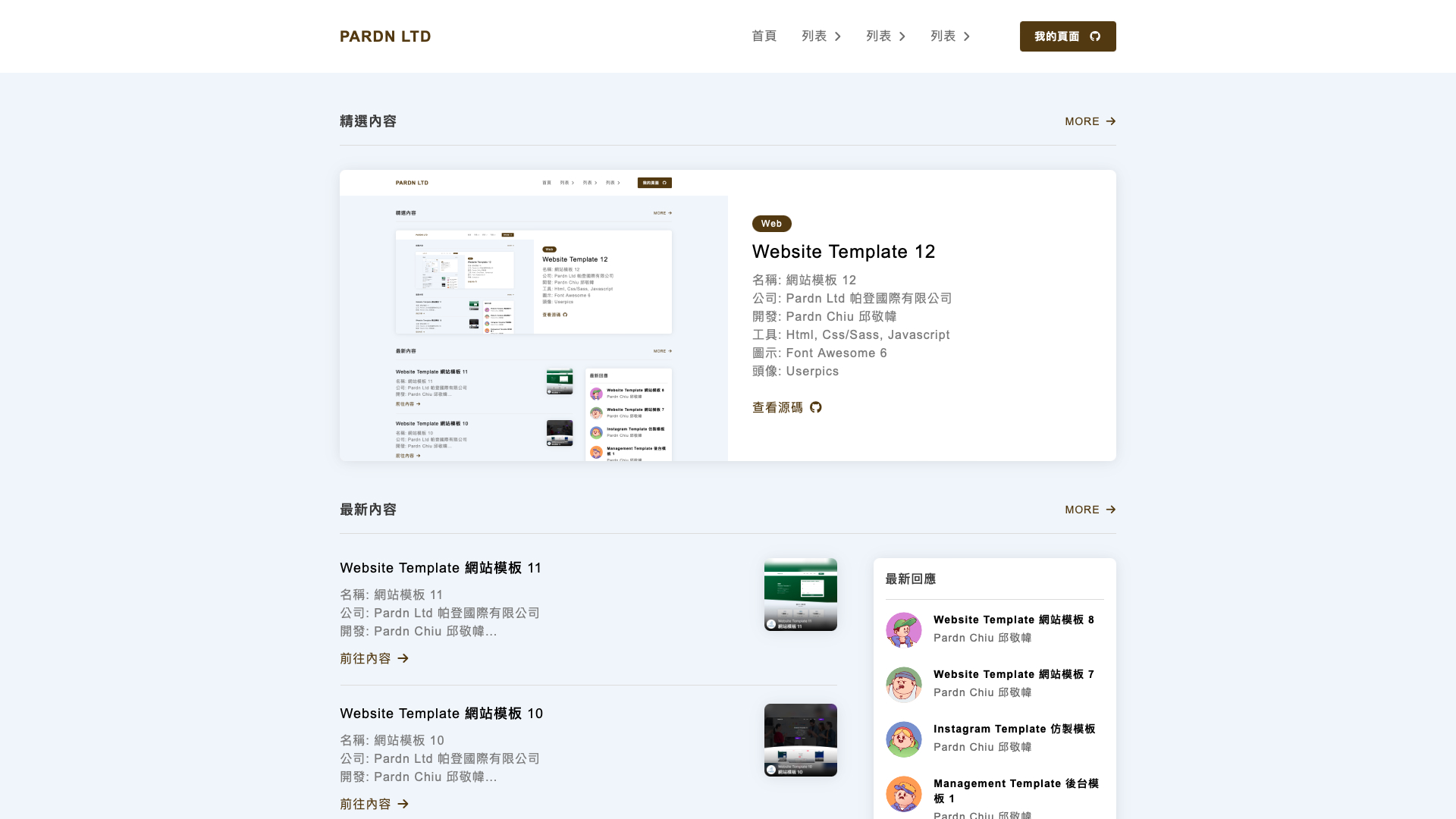Open the featured Website Template 12 screenshot
The image size is (1456, 819).
coord(534,315)
